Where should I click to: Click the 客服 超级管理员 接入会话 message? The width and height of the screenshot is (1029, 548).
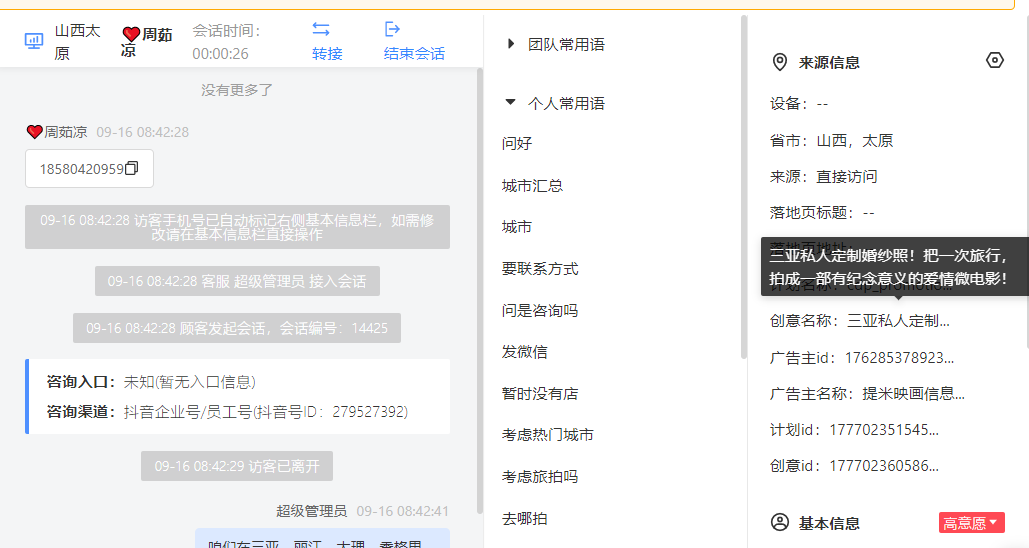pos(237,281)
